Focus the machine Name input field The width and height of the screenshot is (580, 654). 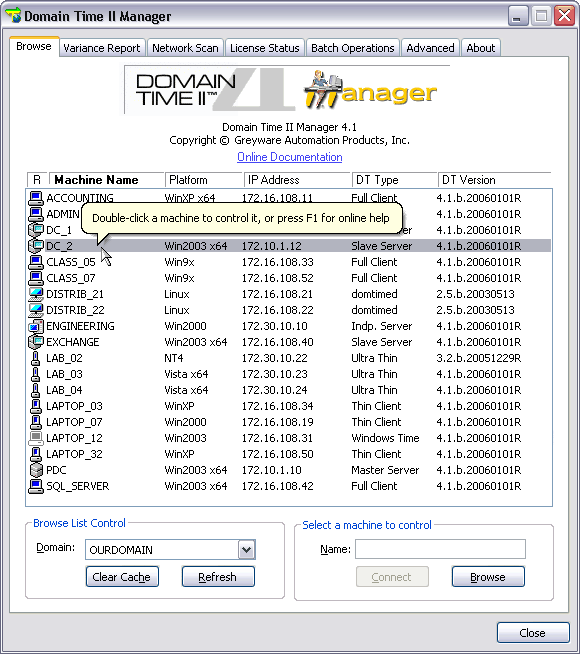click(x=440, y=549)
